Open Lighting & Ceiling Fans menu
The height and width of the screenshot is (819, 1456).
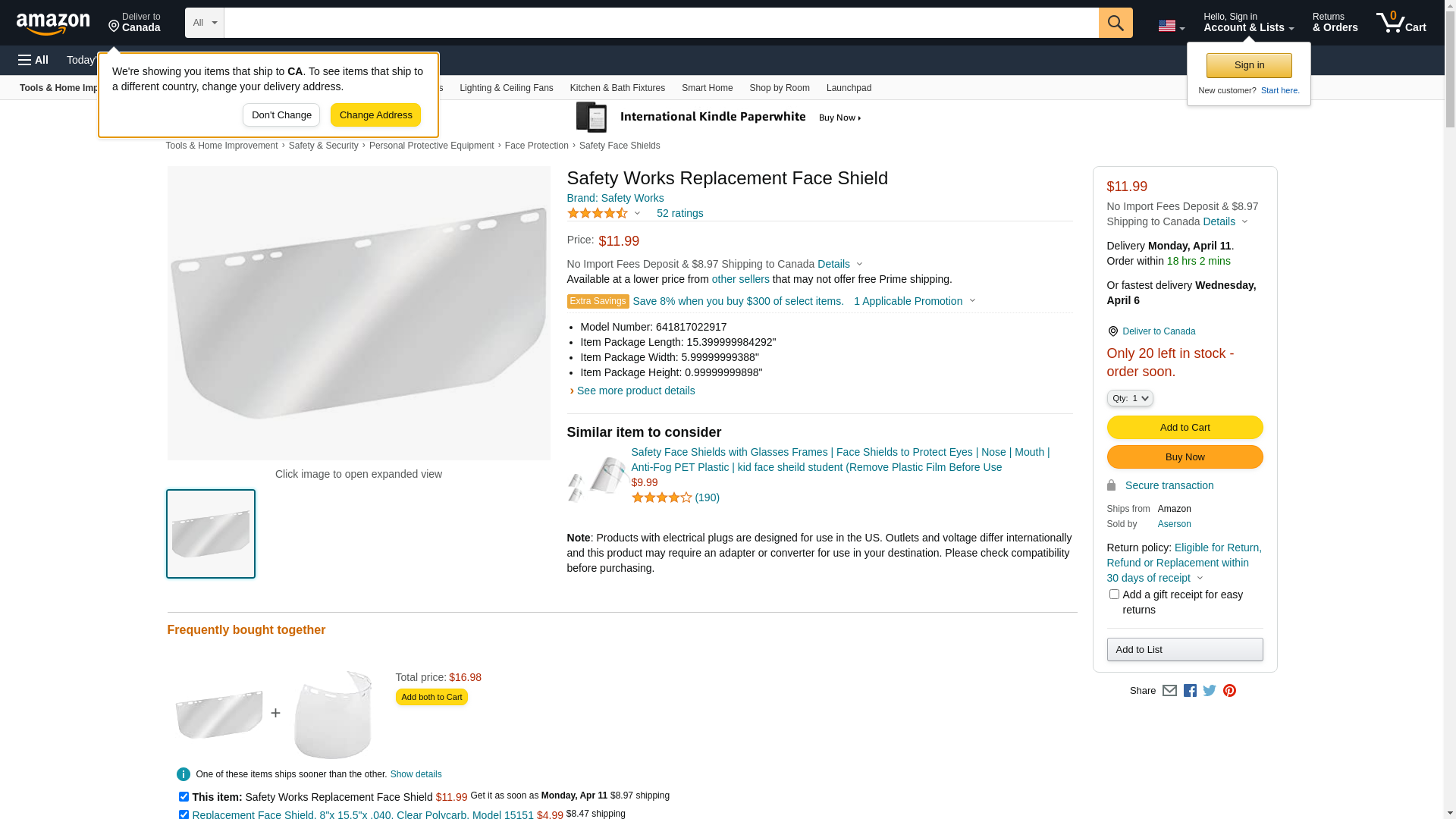pyautogui.click(x=507, y=88)
